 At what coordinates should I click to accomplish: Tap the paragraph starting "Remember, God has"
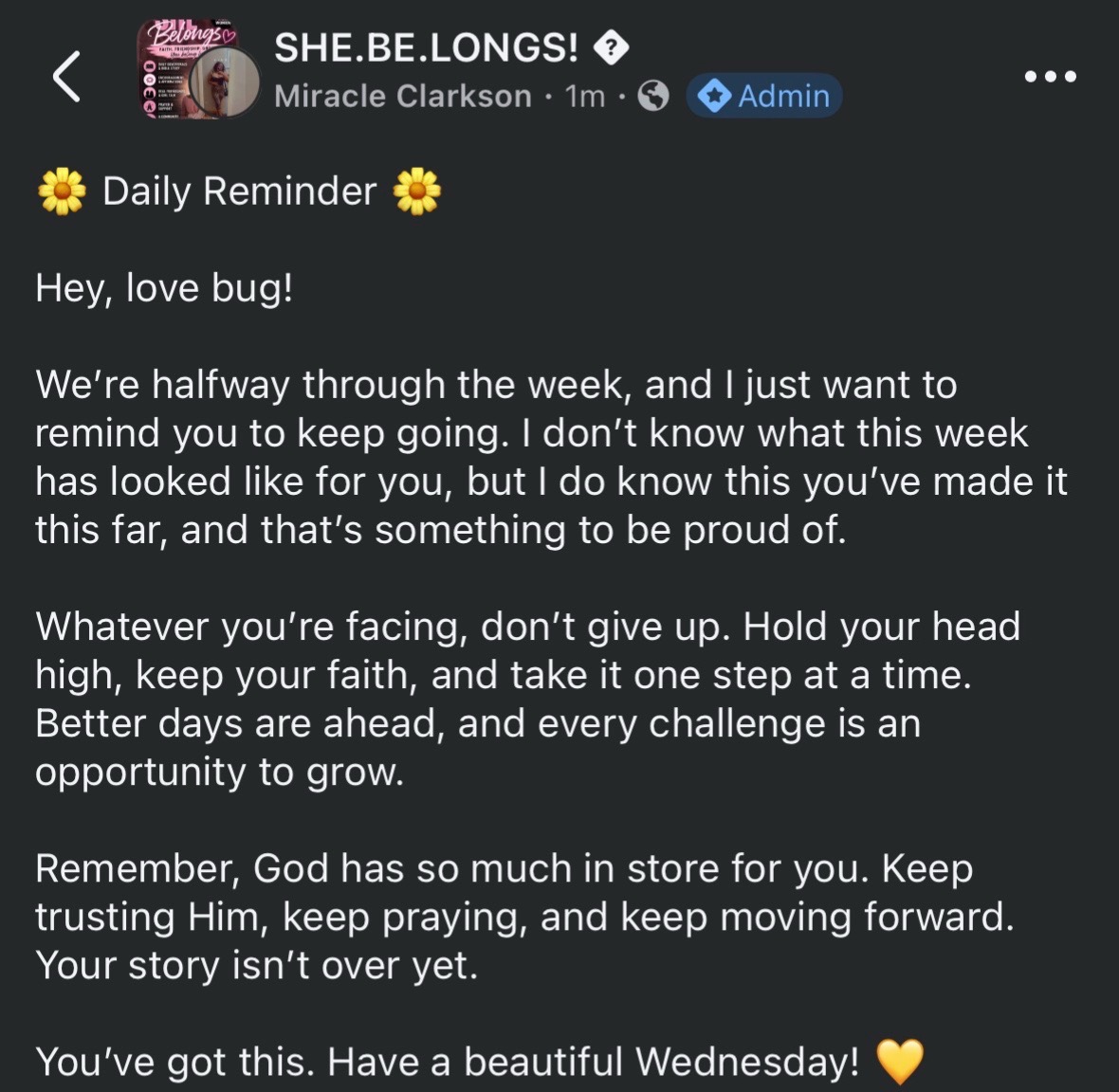[x=524, y=917]
